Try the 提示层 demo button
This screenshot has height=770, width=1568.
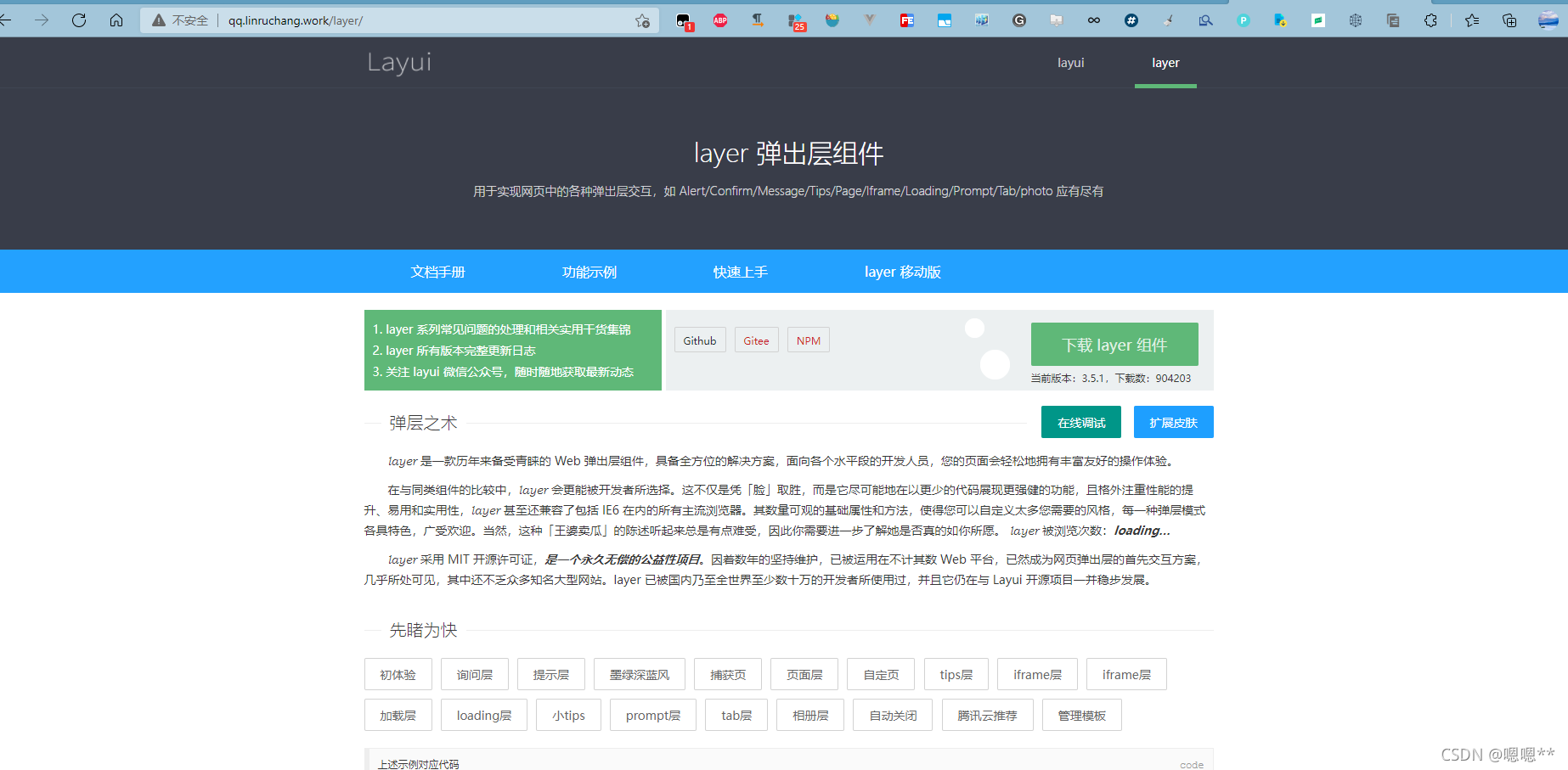pos(551,674)
